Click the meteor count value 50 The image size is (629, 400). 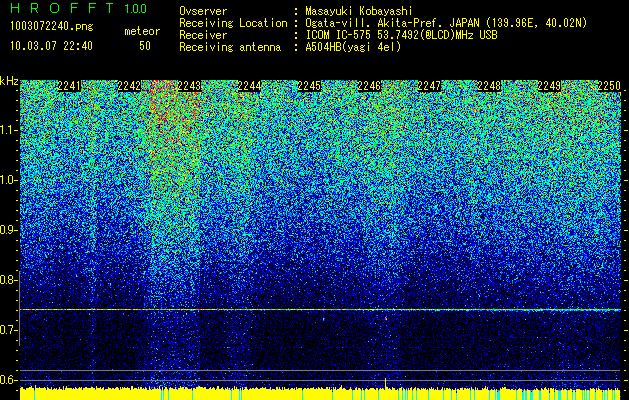coord(145,46)
